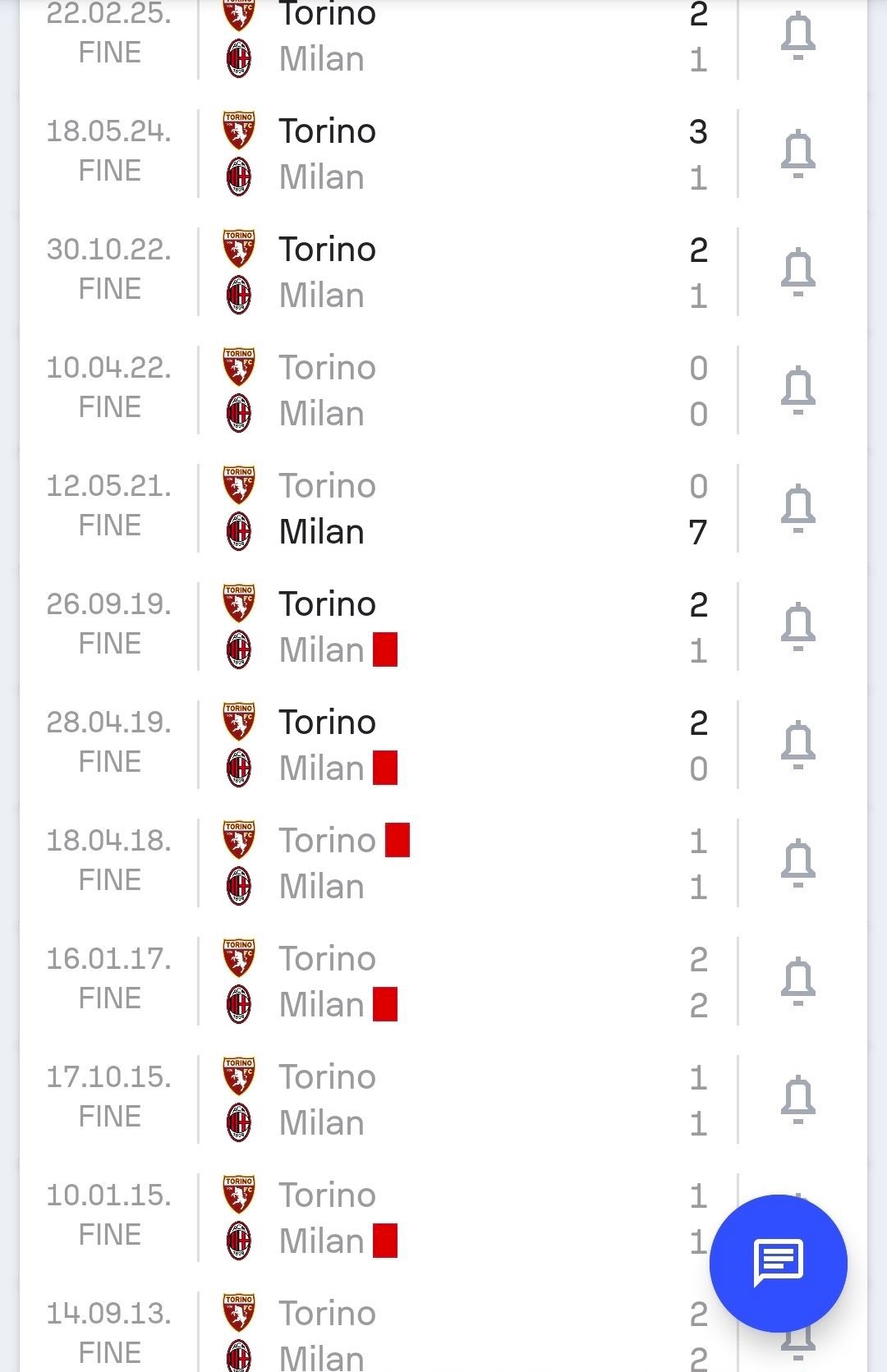Viewport: 887px width, 1372px height.
Task: Click Torino red card in 18.04.18 match
Action: point(398,840)
